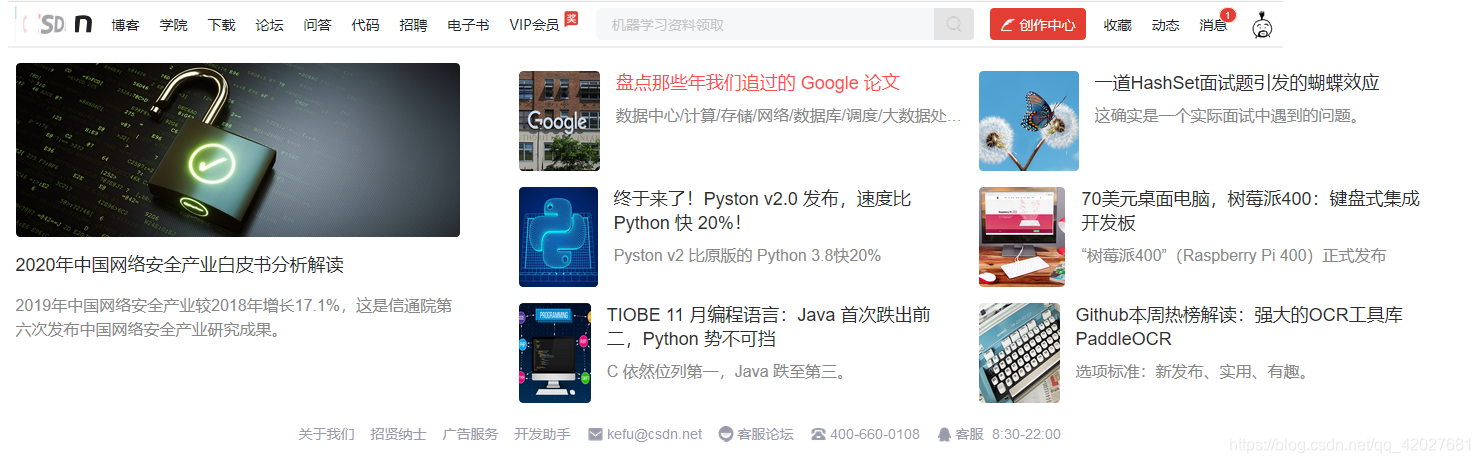
Task: Click the 广告服务 footer link
Action: 470,434
